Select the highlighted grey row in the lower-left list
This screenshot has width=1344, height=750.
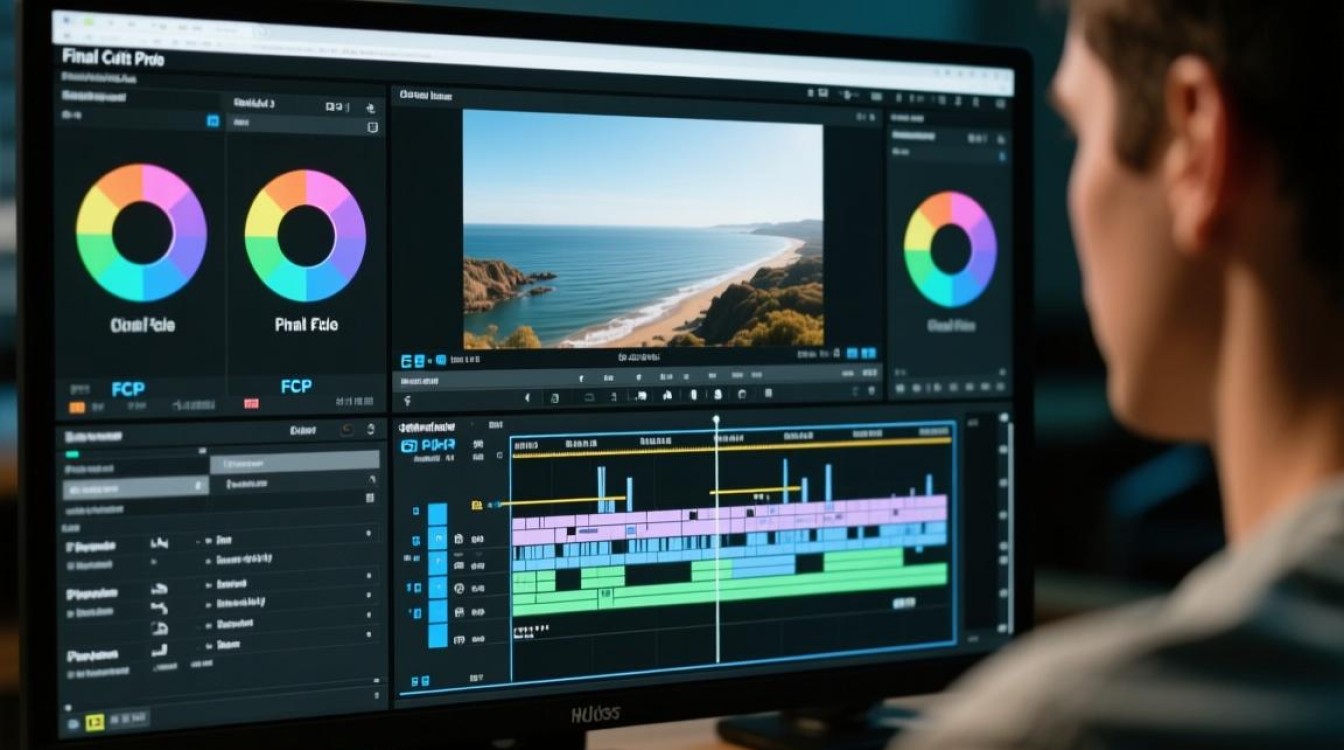point(137,488)
